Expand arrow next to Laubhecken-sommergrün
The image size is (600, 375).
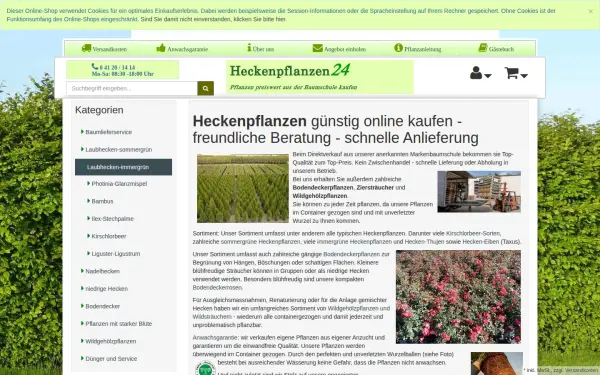[82, 149]
